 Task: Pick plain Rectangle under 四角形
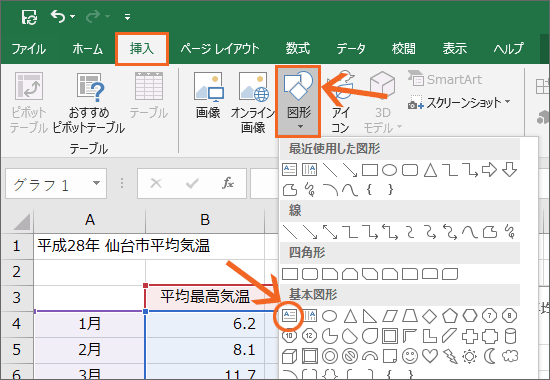[x=290, y=274]
